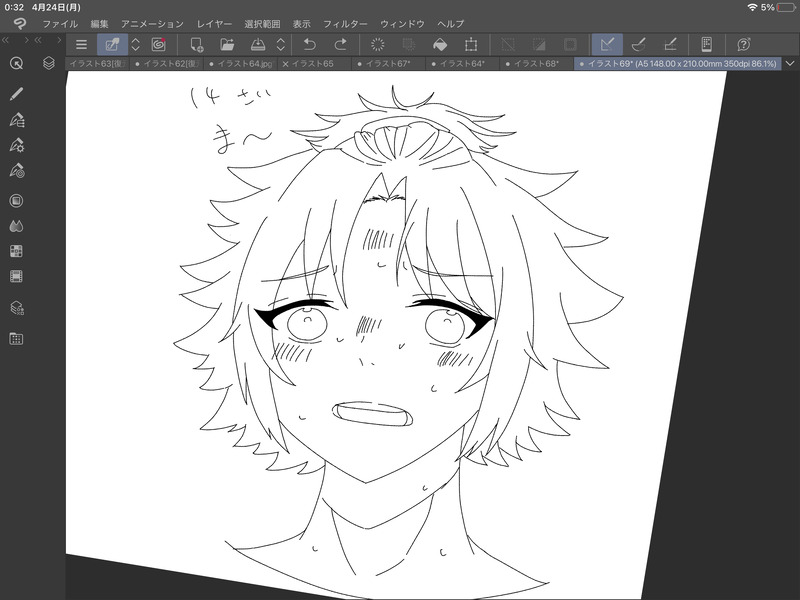Screen dimensions: 800x600
Task: Save the current illustration
Action: tap(258, 44)
